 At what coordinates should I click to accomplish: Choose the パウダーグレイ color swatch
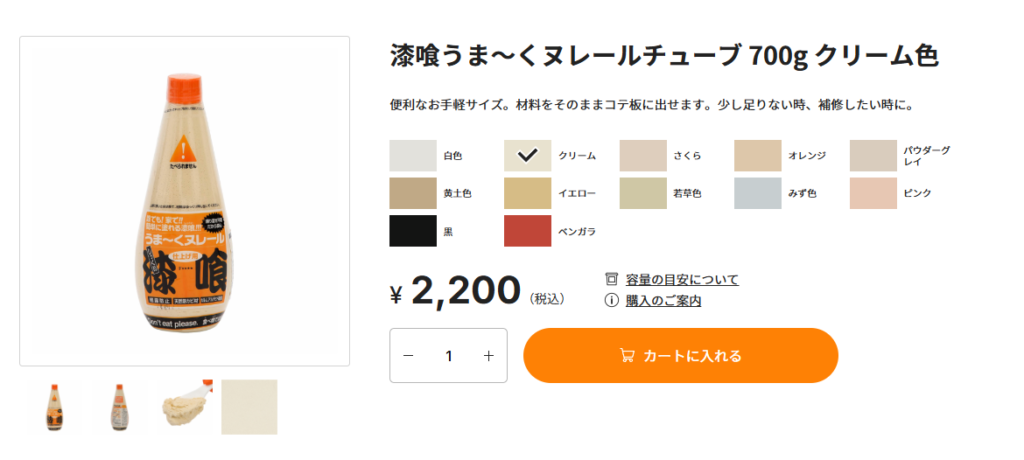point(873,156)
